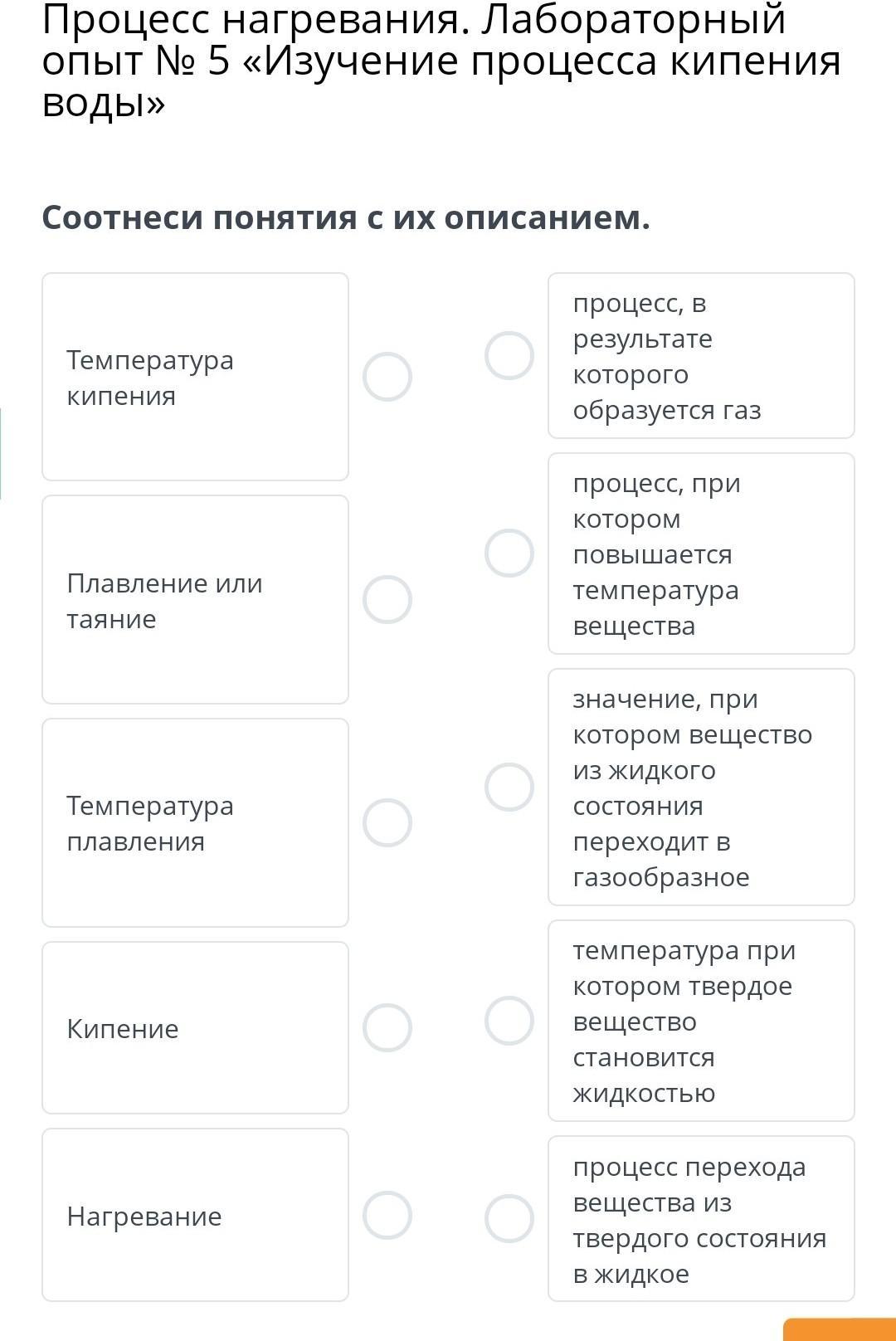Select circle for 'значение, при котором вещество из жидкого'
Image resolution: width=896 pixels, height=1341 pixels.
coord(509,787)
